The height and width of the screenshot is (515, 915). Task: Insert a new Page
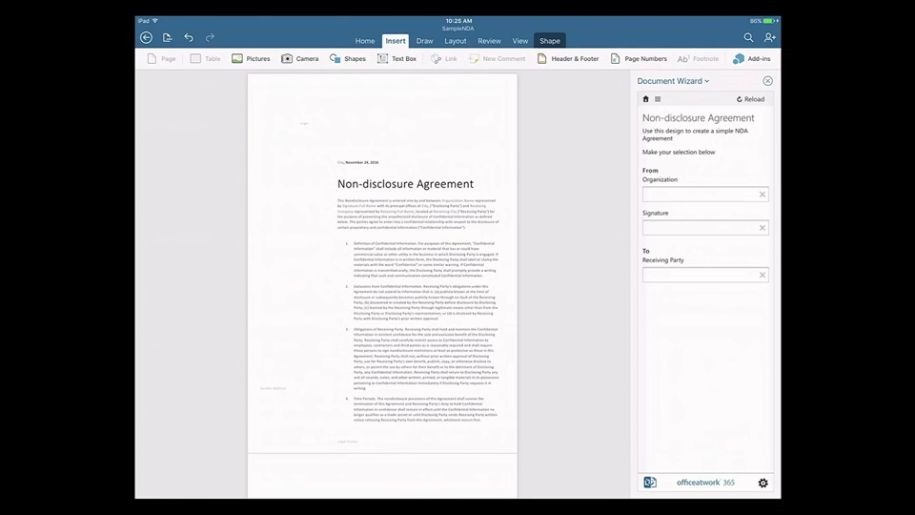coord(161,59)
